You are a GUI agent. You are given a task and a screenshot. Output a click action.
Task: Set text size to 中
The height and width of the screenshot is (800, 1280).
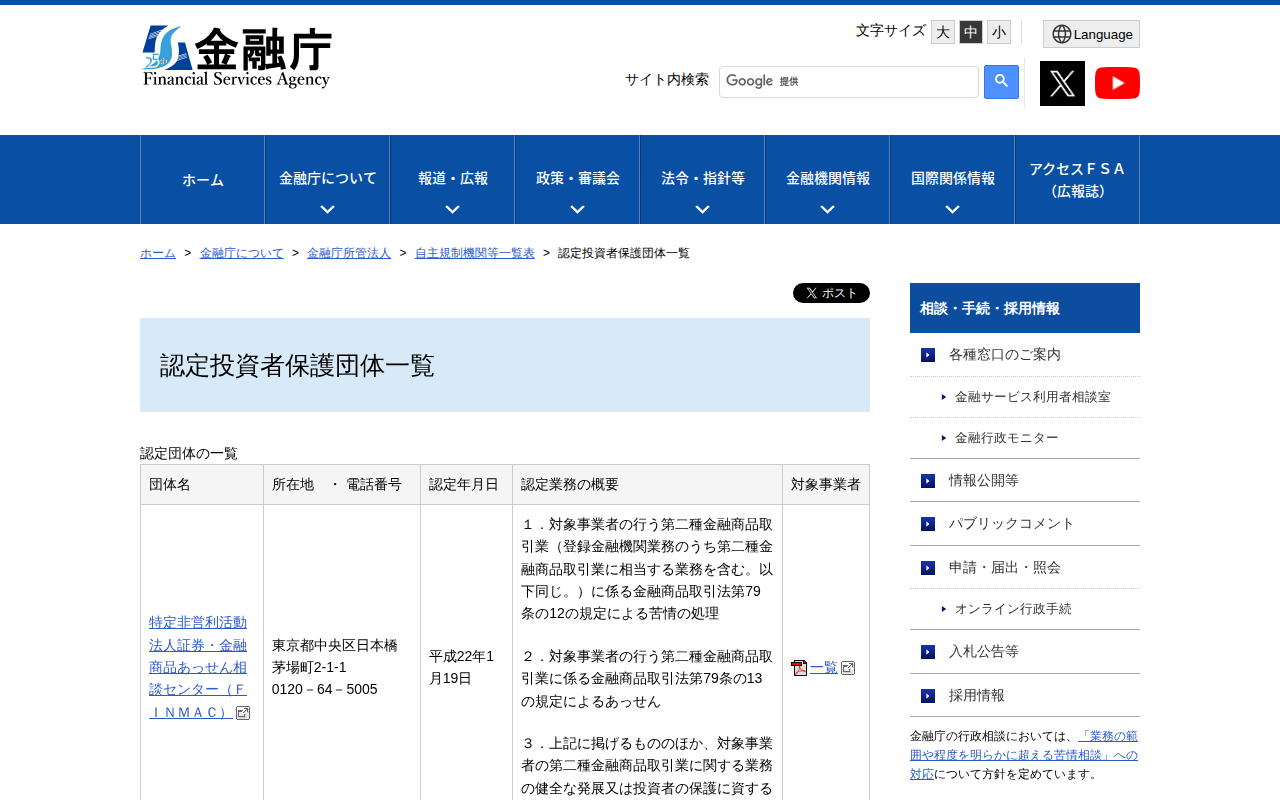click(970, 32)
